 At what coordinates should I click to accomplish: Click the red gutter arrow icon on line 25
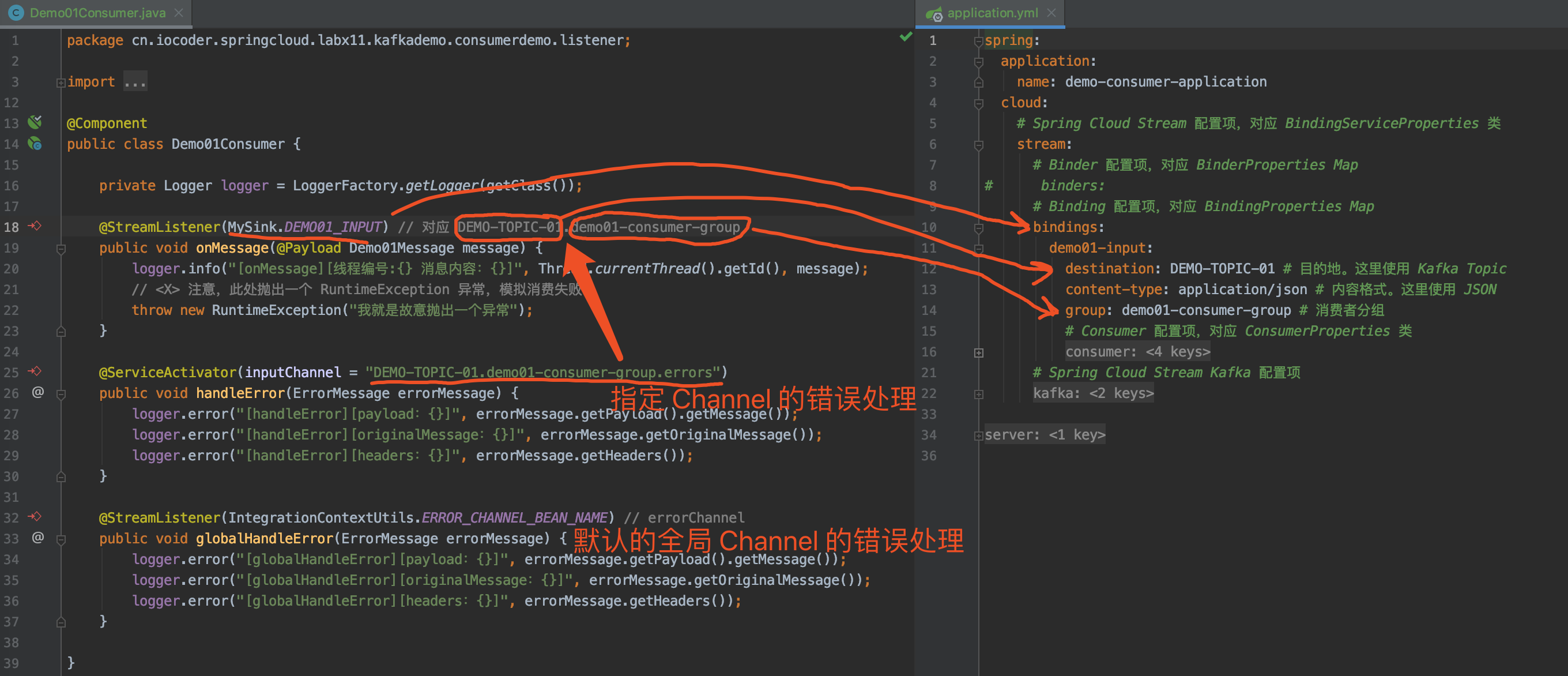(35, 371)
